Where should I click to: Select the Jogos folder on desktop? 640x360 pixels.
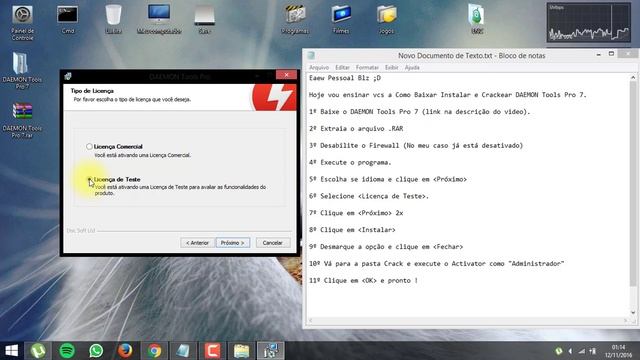387,20
